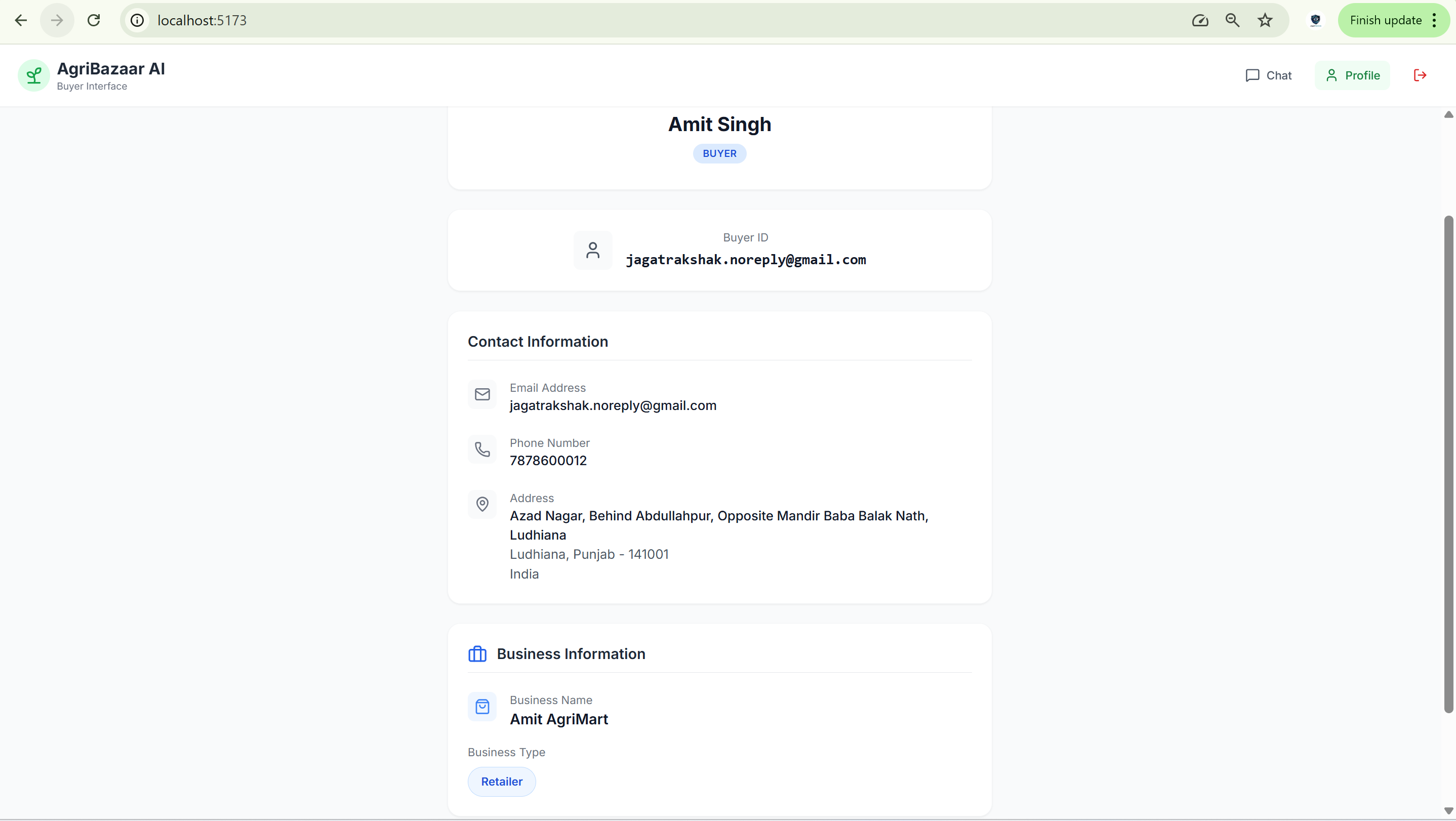The width and height of the screenshot is (1456, 821).
Task: Click the AgriBazaar sprout logo icon
Action: [x=34, y=75]
